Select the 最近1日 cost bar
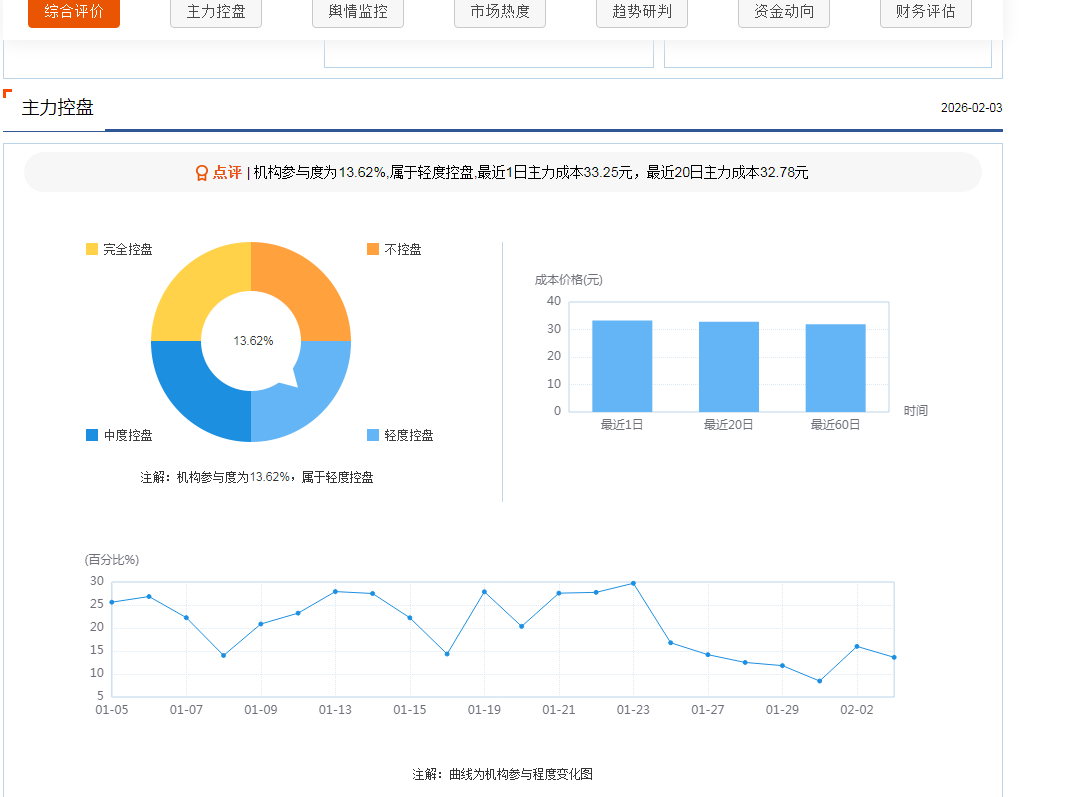Image resolution: width=1067 pixels, height=797 pixels. coord(622,366)
